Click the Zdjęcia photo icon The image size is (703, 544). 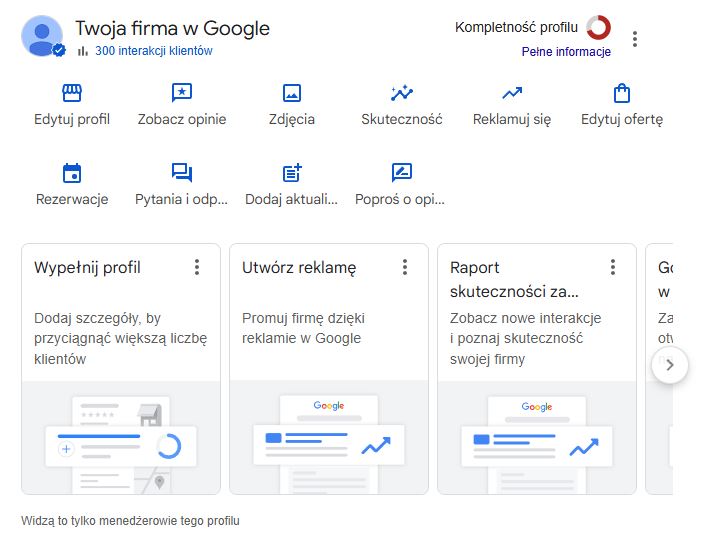[x=292, y=93]
